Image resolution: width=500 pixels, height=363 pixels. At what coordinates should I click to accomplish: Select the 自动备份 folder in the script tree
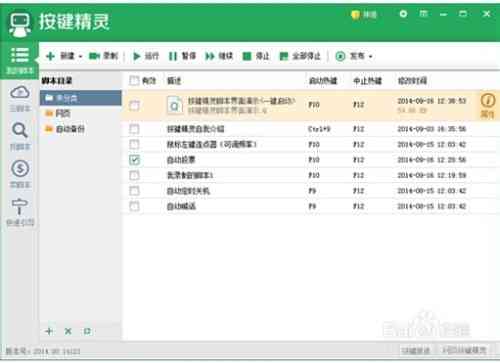[x=65, y=129]
